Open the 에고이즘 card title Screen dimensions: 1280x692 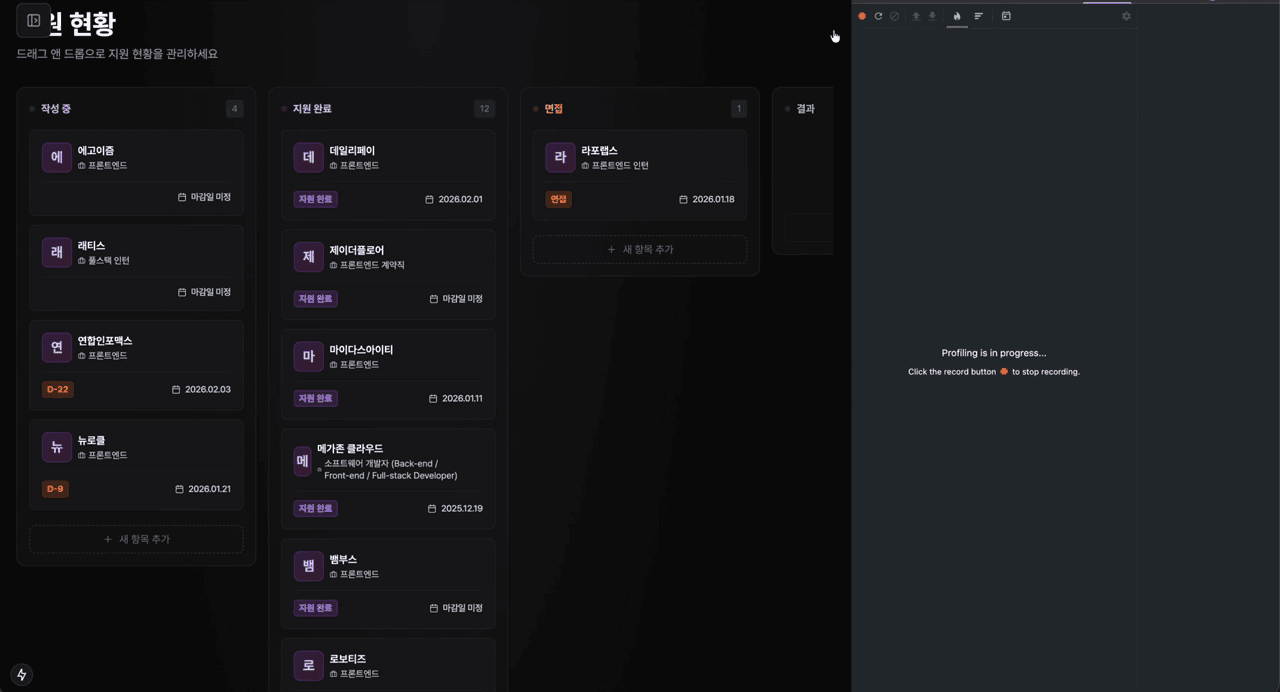96,150
